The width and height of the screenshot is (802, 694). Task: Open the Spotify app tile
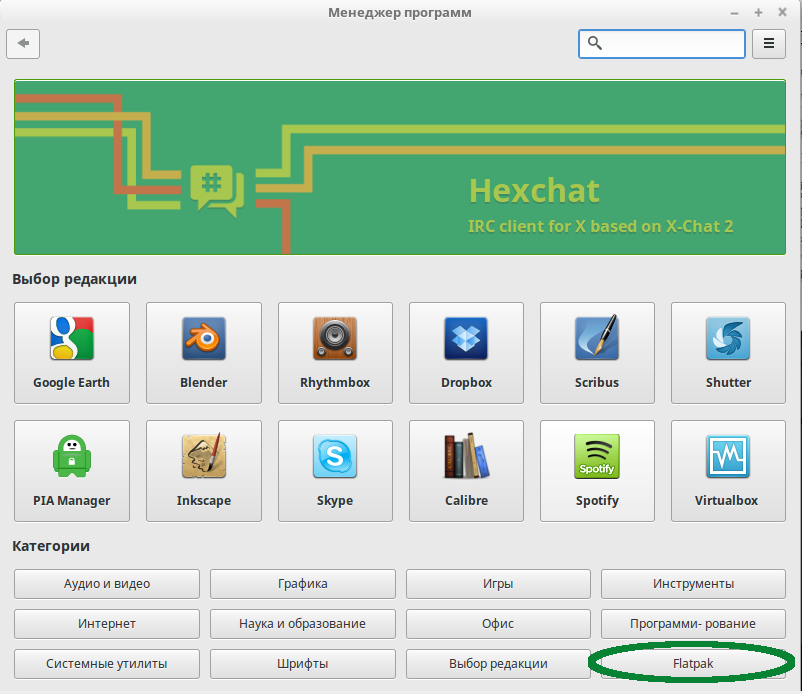click(597, 470)
